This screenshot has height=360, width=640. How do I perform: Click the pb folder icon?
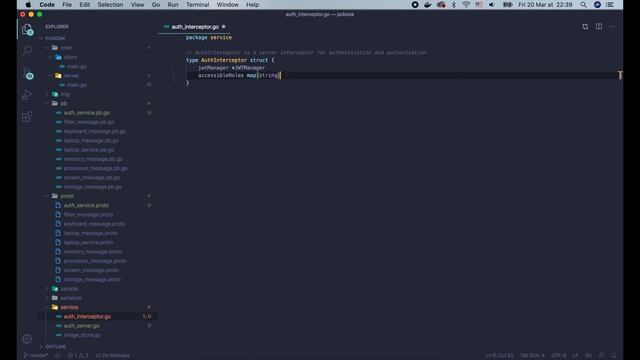[55, 103]
